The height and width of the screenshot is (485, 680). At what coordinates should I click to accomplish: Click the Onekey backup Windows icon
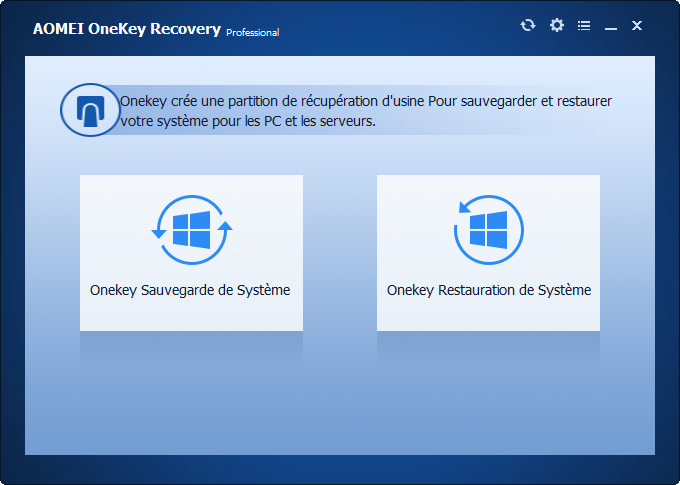tap(192, 230)
